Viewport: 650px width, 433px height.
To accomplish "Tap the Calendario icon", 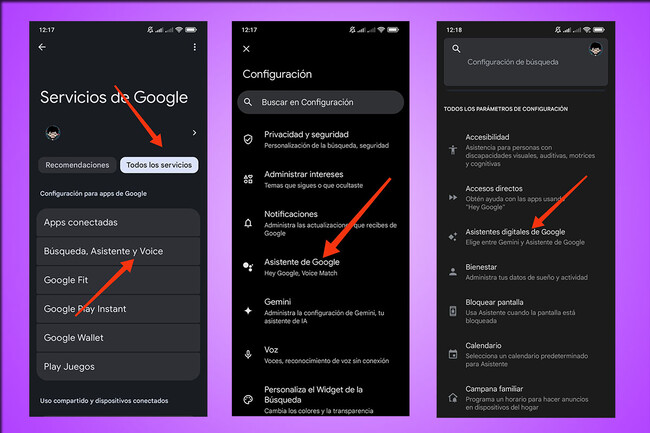I will pyautogui.click(x=453, y=353).
